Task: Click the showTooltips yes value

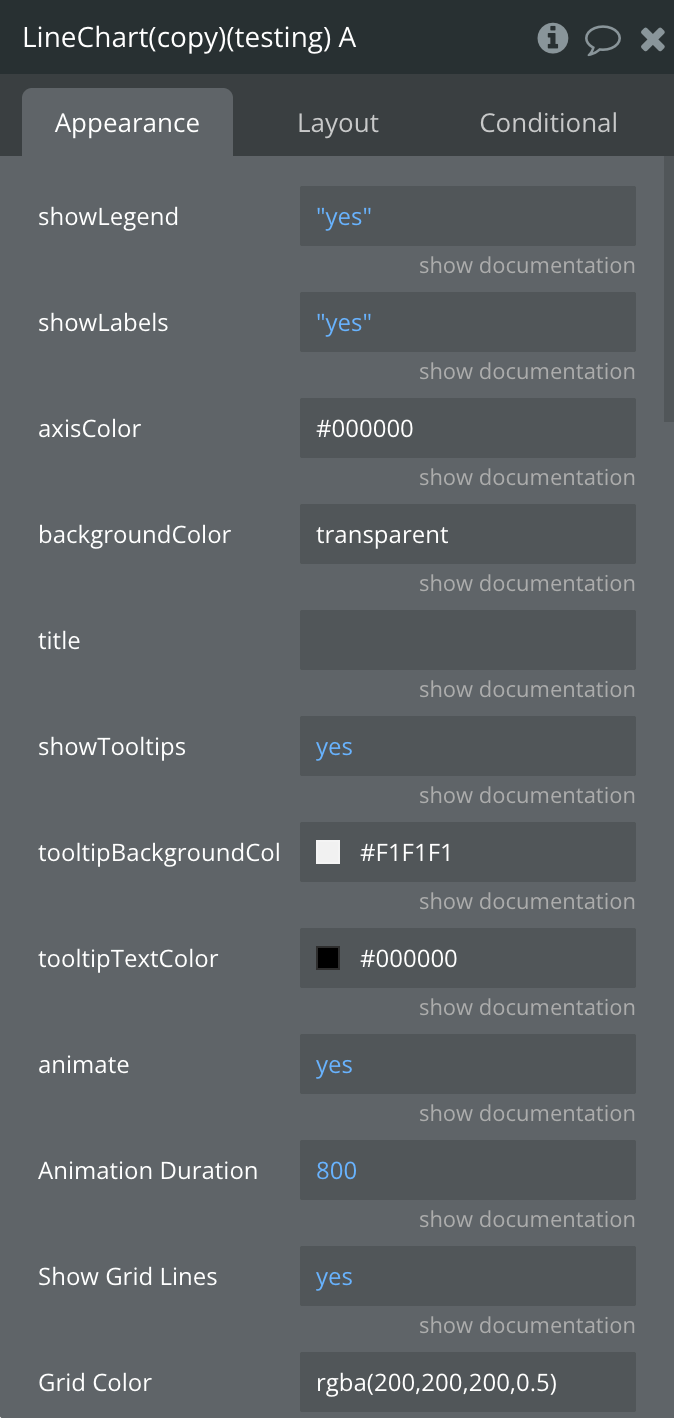Action: 467,746
